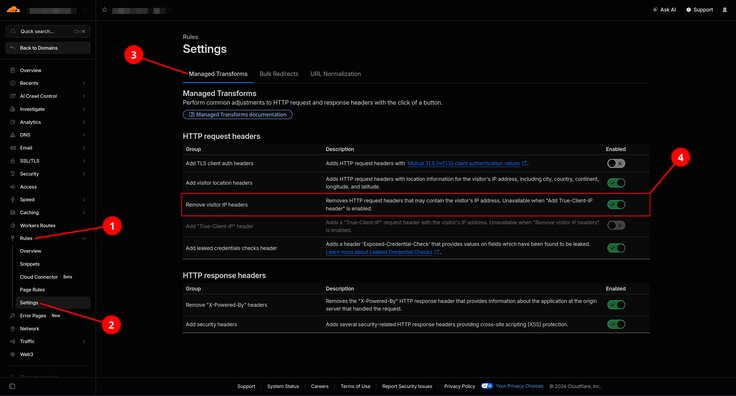Open Cloud Connector under Rules
The image size is (736, 396).
[x=39, y=277]
